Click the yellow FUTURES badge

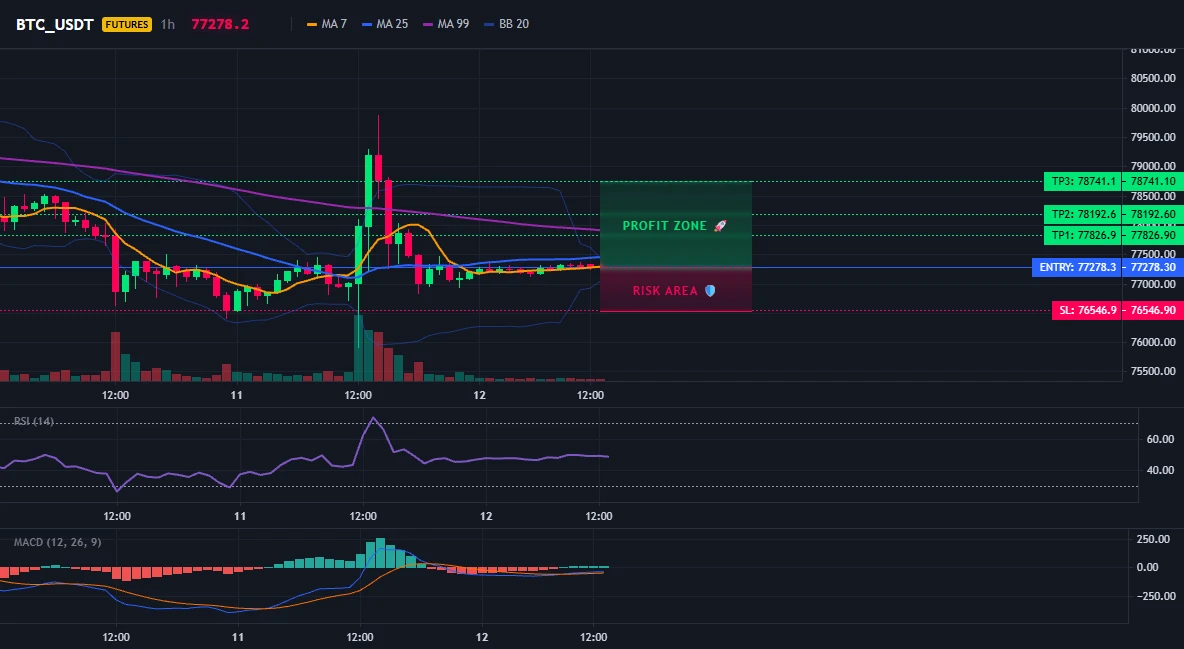127,24
